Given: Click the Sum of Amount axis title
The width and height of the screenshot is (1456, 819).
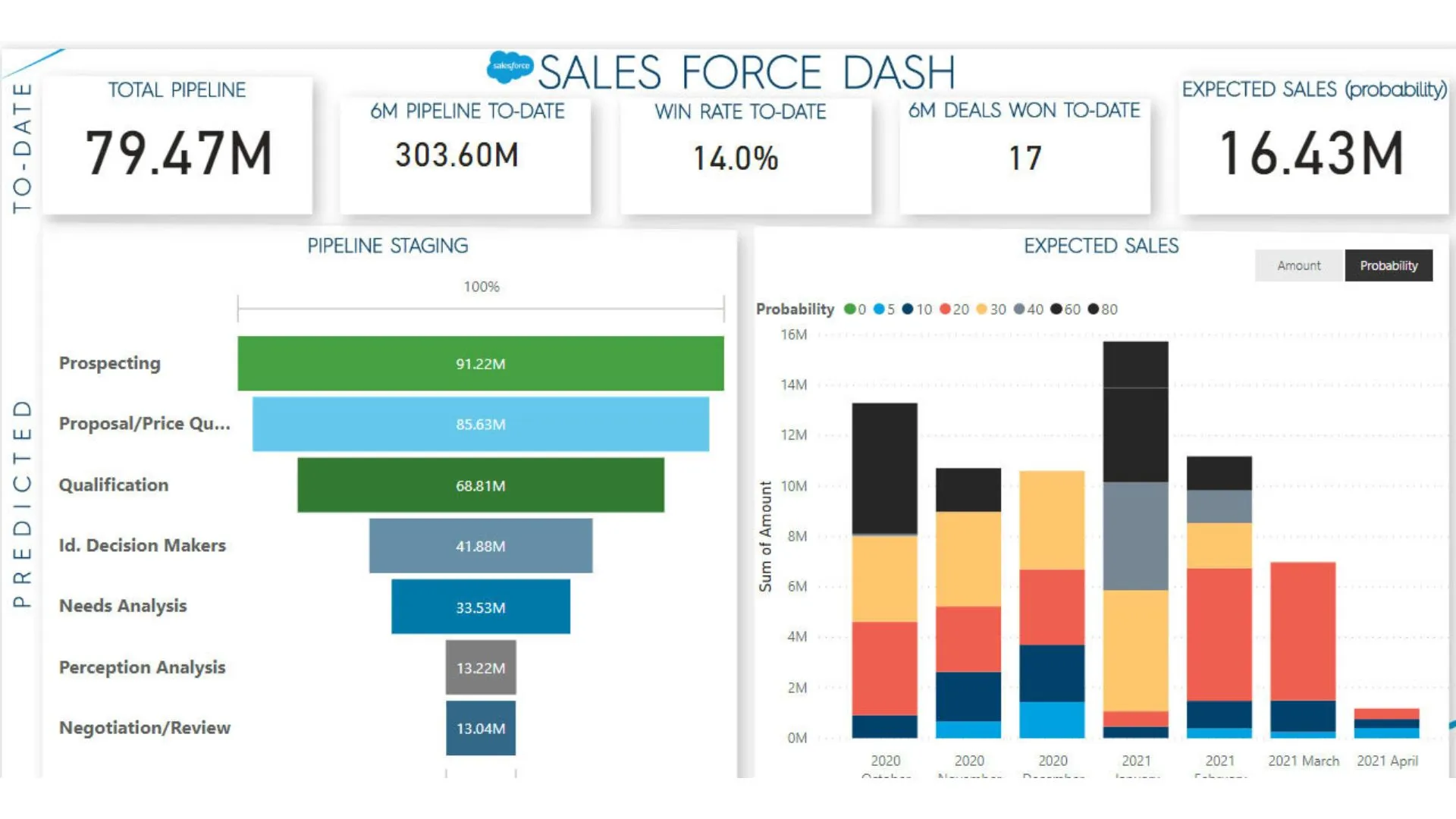Looking at the screenshot, I should pos(765,536).
